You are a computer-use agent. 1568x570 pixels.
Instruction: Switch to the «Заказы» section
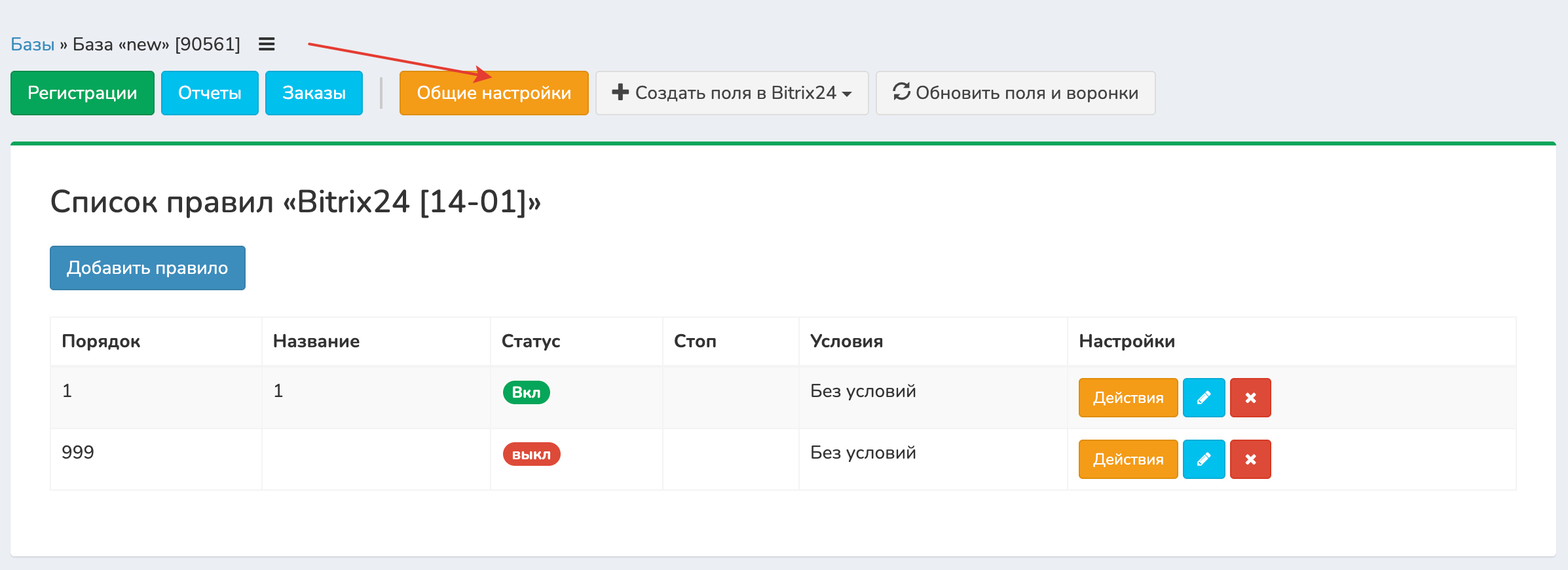click(314, 93)
